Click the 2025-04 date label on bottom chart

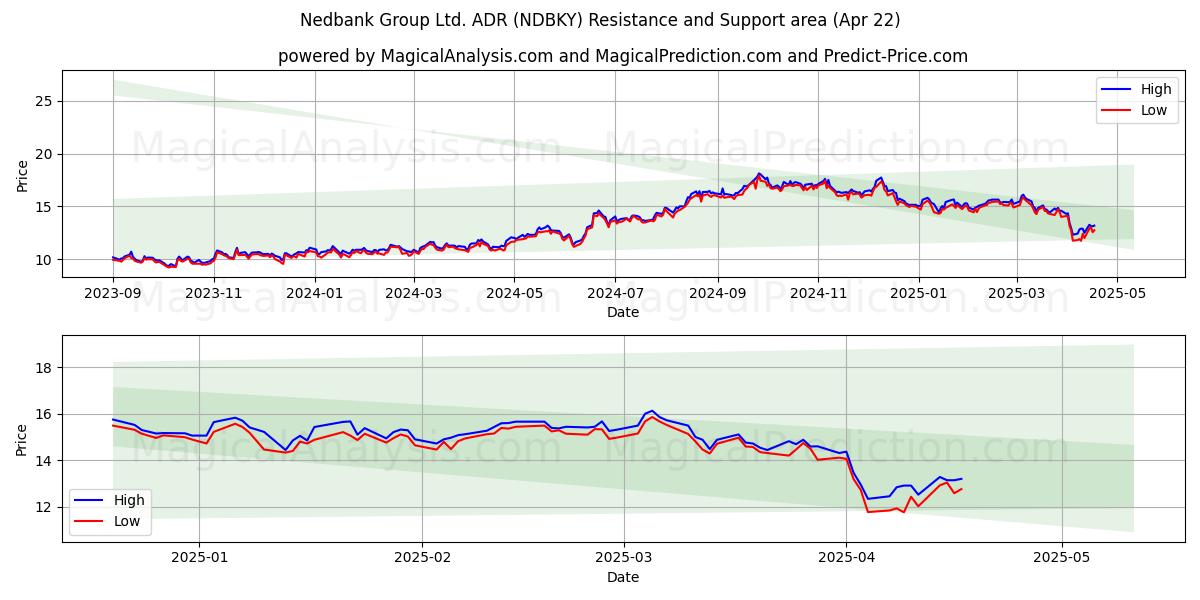[x=846, y=557]
